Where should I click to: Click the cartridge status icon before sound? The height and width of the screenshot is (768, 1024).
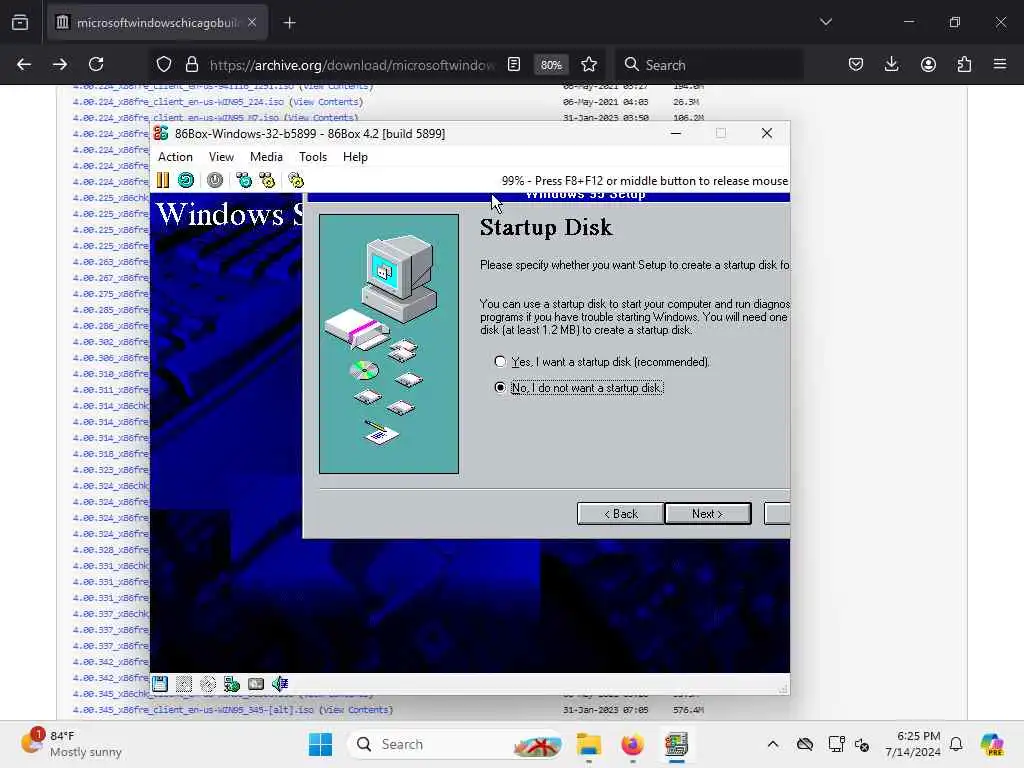(x=256, y=684)
